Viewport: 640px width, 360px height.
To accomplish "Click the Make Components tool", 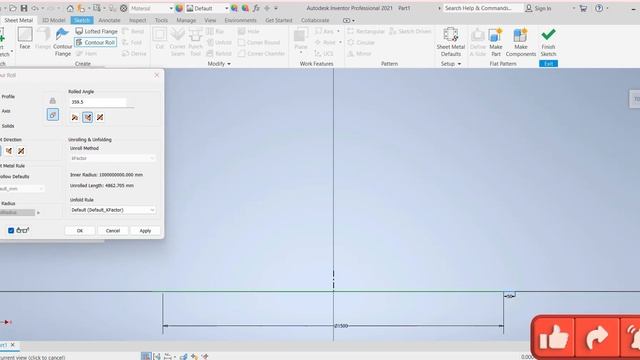I will tap(520, 42).
